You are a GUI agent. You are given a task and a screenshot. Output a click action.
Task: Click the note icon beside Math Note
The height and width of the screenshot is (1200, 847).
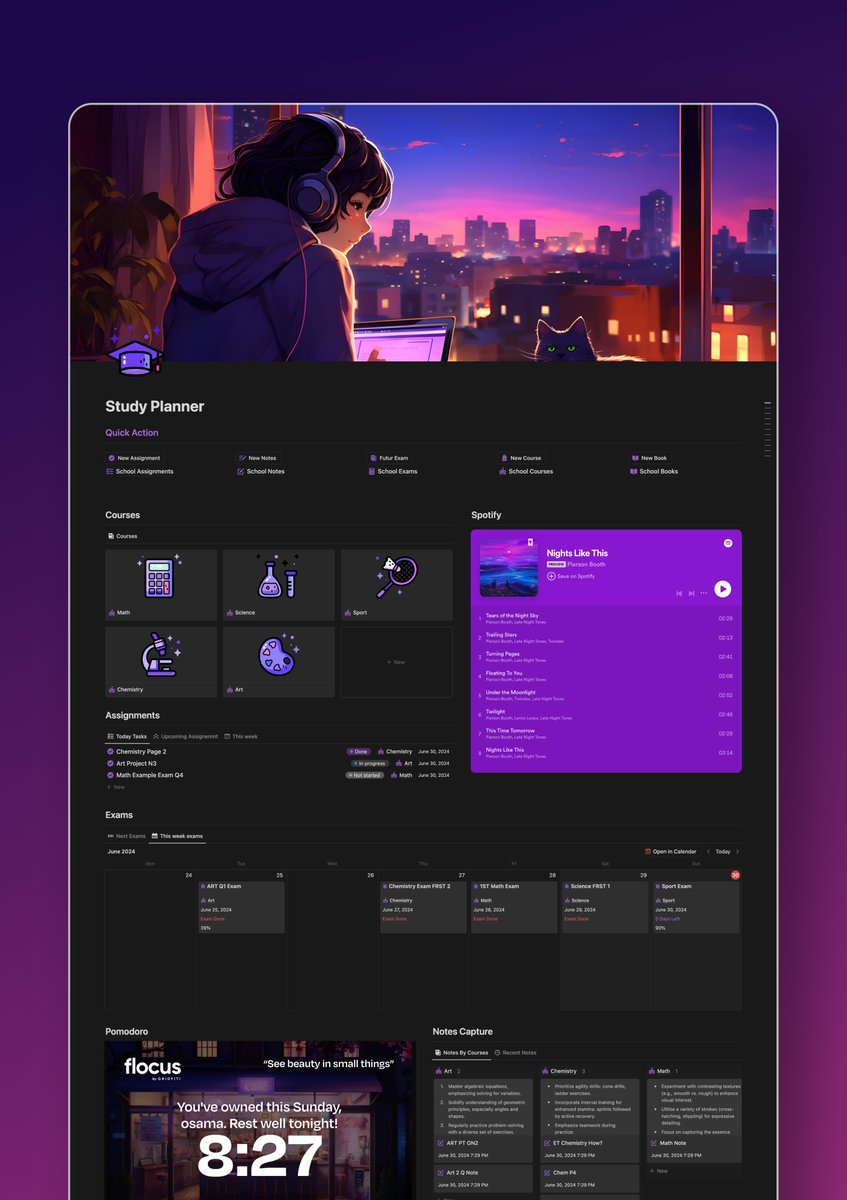click(x=654, y=1143)
